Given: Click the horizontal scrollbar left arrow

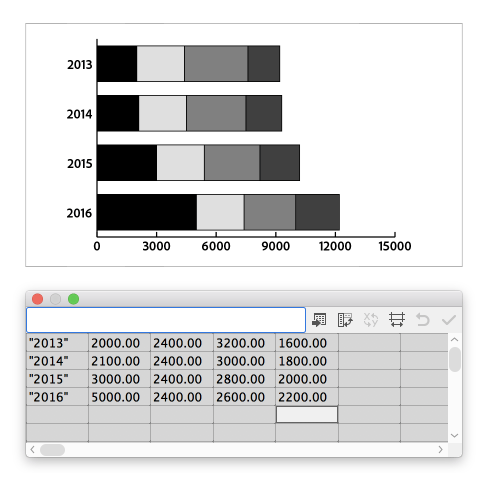Looking at the screenshot, I should [32, 449].
